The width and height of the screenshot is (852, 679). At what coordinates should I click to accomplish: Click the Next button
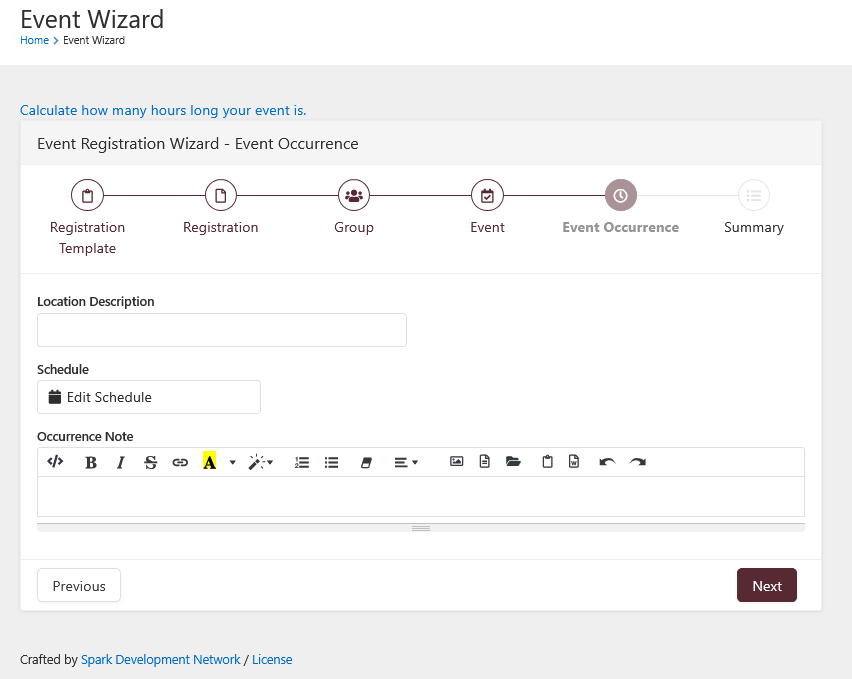click(767, 586)
